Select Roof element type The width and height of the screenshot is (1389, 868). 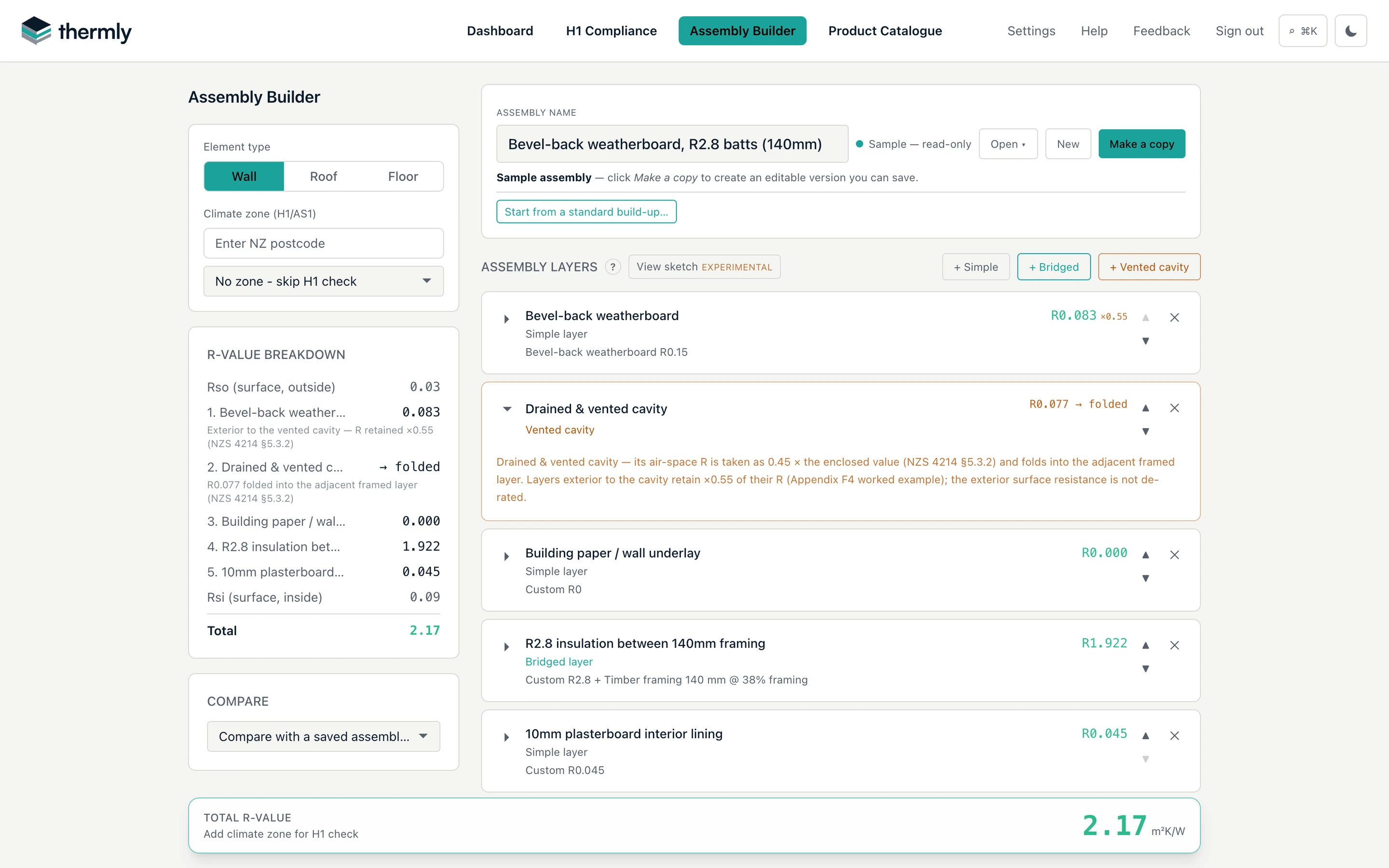click(x=323, y=176)
